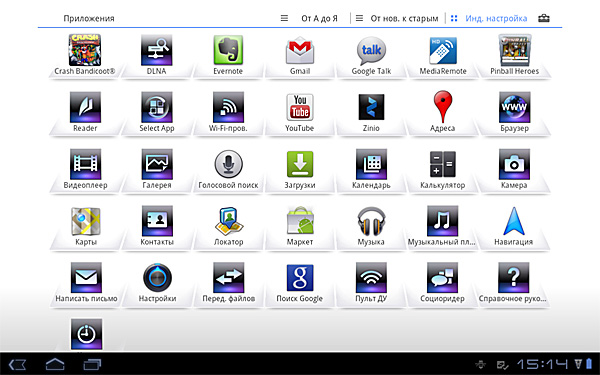Sort apps by От А до Я
The height and width of the screenshot is (375, 600).
(309, 18)
